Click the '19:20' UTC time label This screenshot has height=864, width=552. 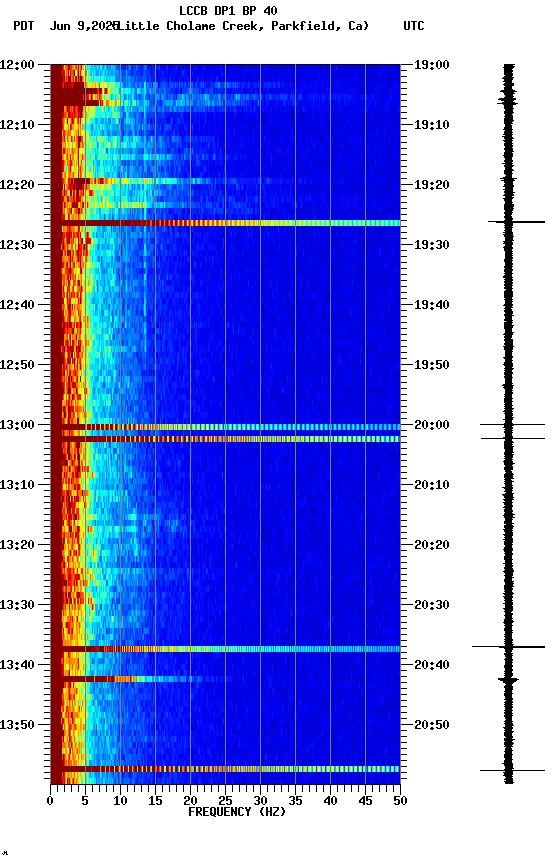point(432,185)
